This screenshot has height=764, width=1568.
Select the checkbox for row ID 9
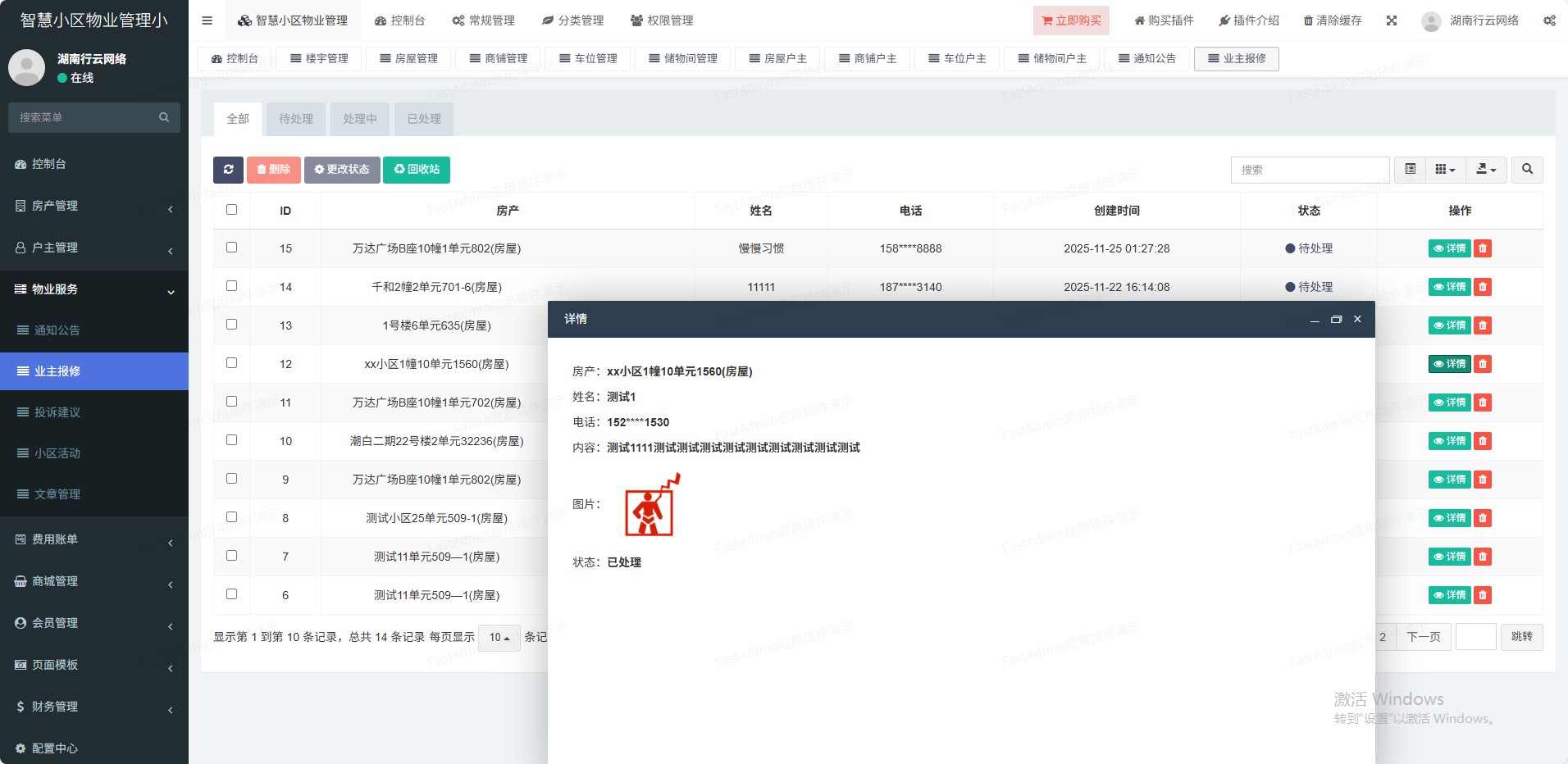(232, 479)
